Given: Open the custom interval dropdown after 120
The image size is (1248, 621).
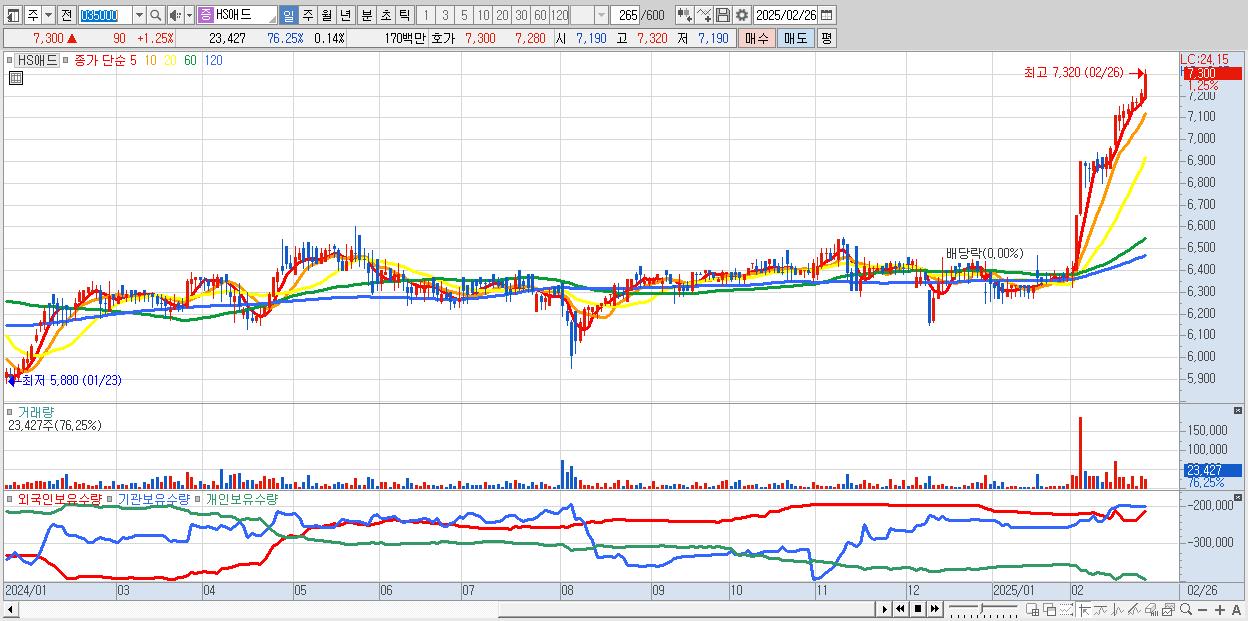Looking at the screenshot, I should click(601, 15).
